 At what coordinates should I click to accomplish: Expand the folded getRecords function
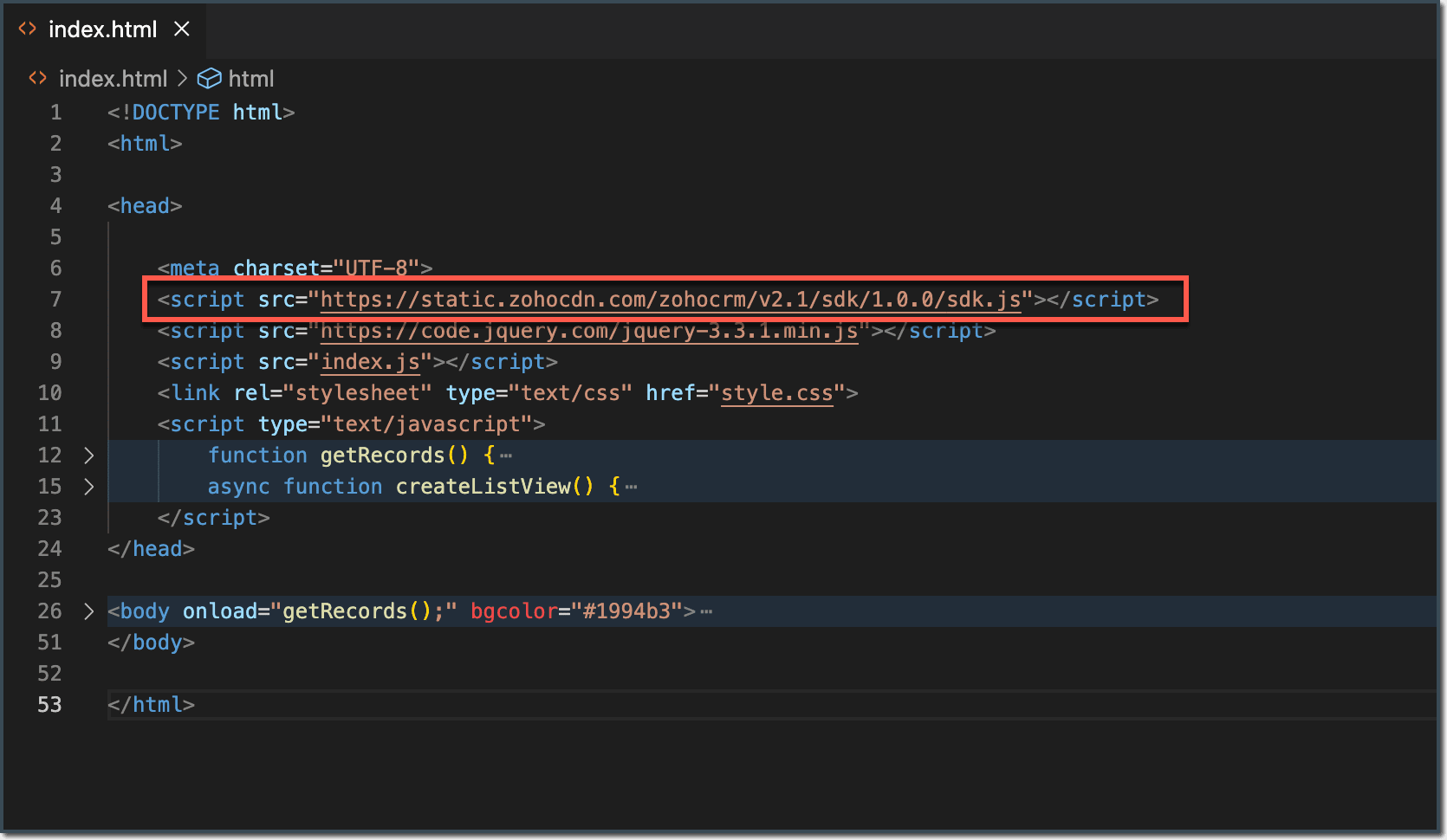tap(88, 456)
